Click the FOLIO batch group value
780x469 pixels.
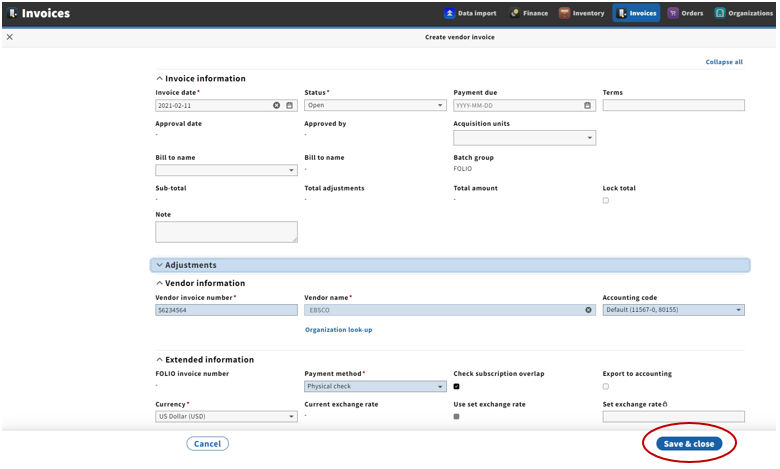point(463,169)
